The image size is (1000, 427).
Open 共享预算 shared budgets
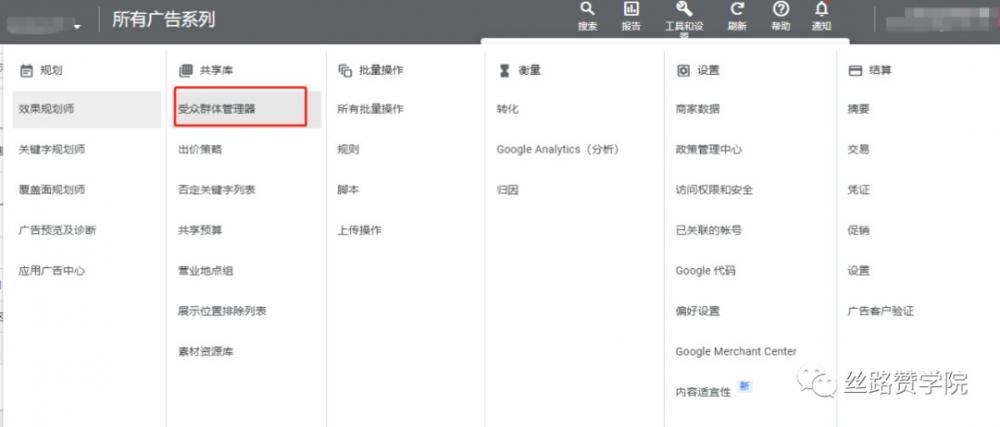[200, 230]
